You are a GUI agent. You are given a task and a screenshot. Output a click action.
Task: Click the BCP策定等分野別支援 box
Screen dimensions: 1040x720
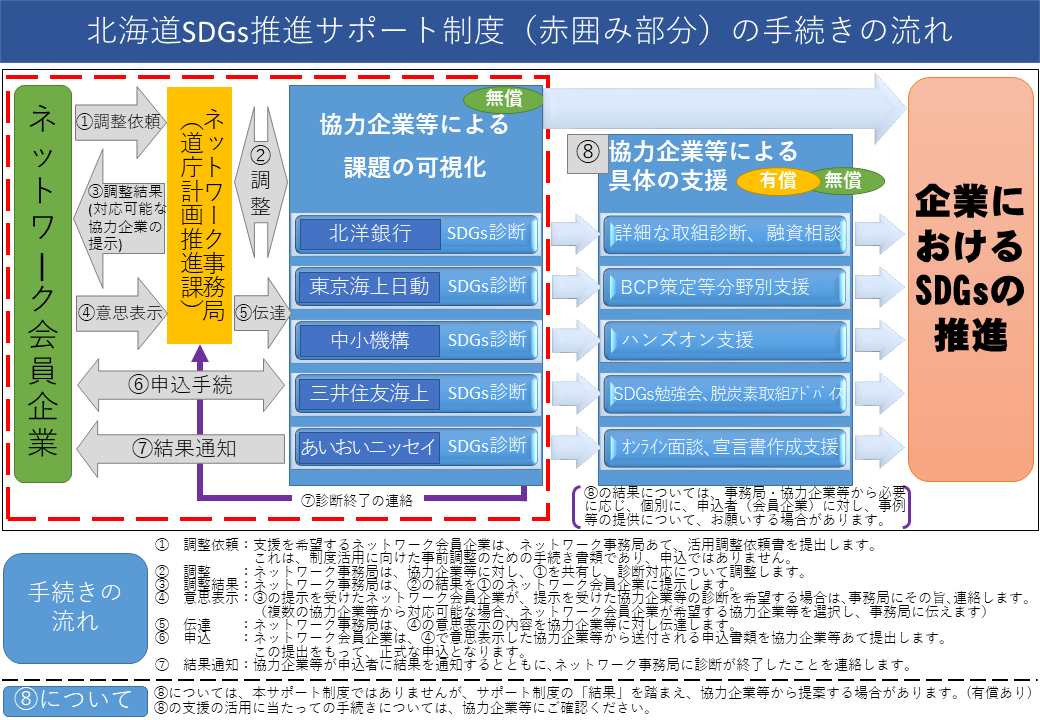pyautogui.click(x=724, y=286)
